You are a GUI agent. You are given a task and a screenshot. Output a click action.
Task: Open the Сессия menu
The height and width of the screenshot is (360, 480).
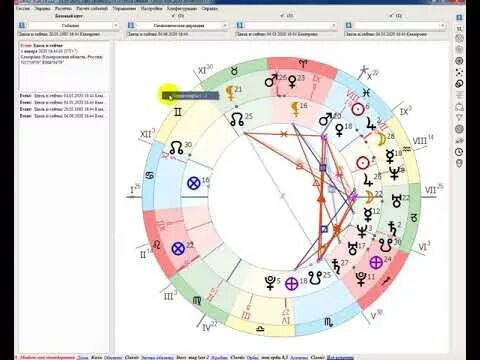[x=22, y=9]
